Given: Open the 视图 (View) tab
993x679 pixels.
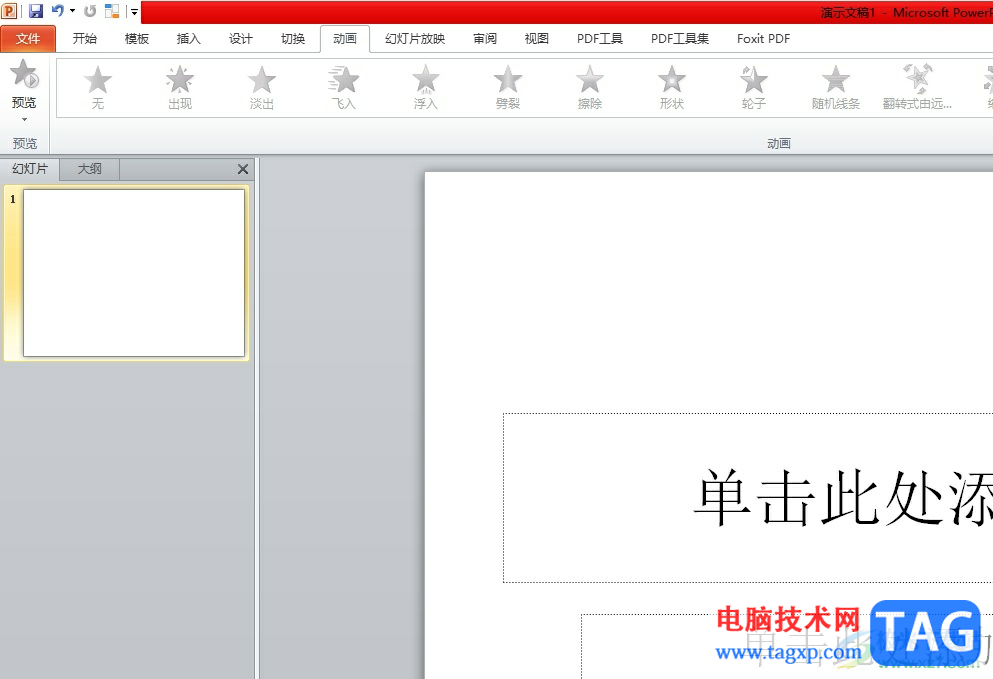Looking at the screenshot, I should [537, 39].
